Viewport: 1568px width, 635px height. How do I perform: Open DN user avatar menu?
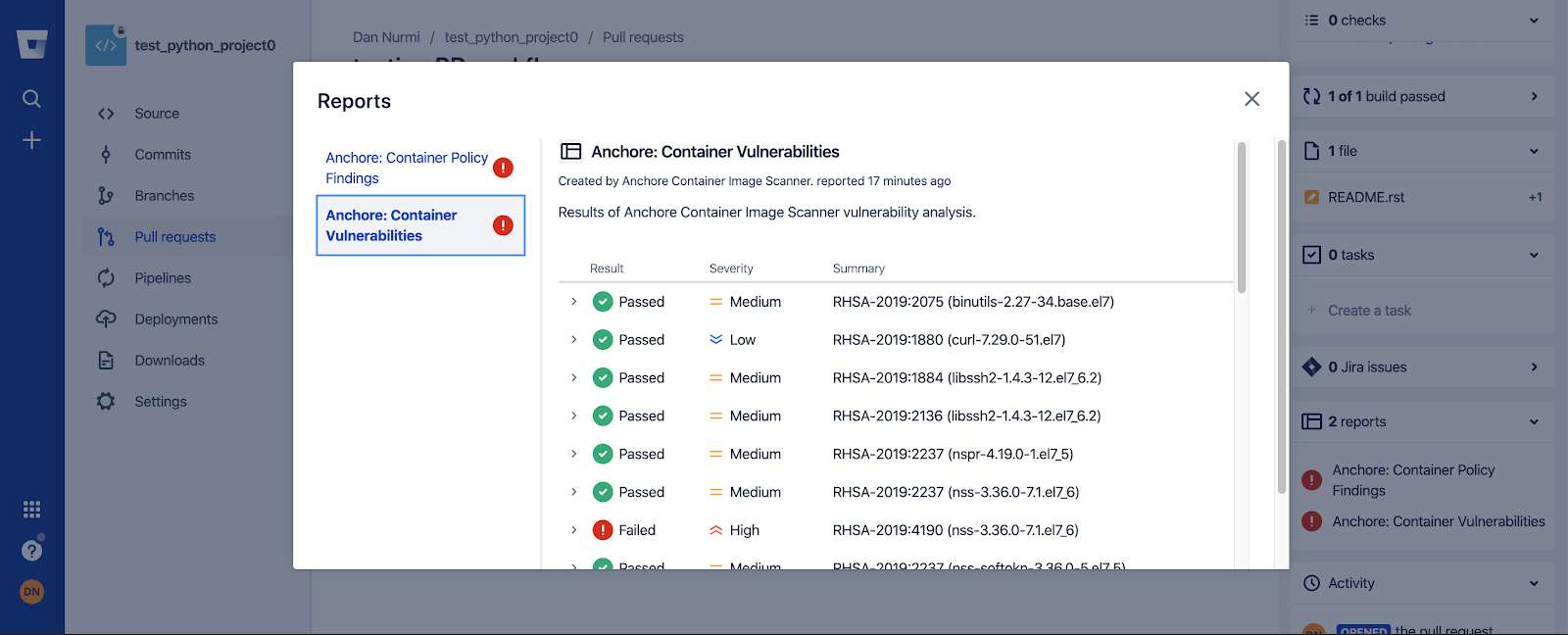pos(31,592)
